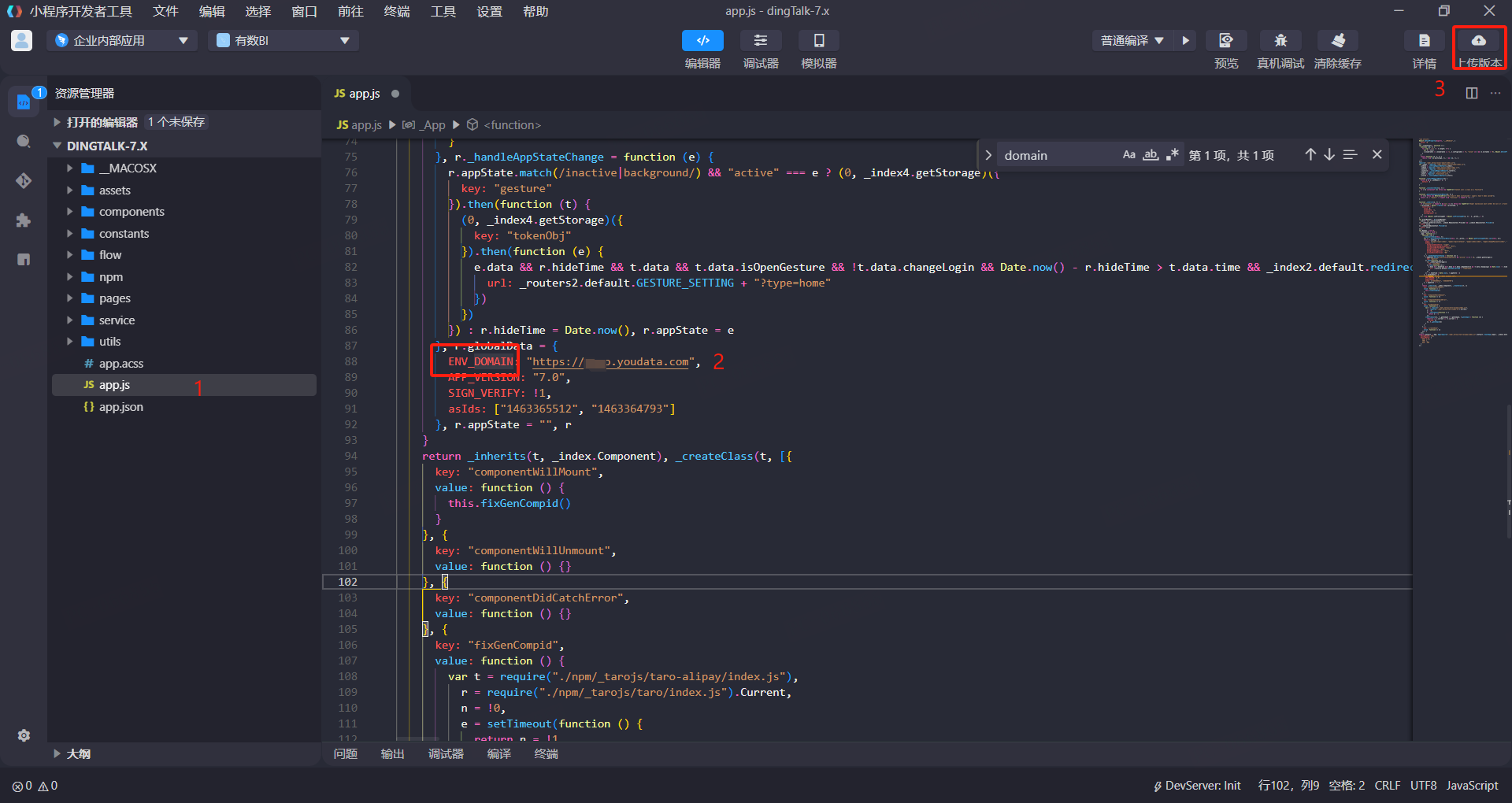This screenshot has width=1512, height=803.
Task: Toggle regular expression search option
Action: click(x=1172, y=155)
